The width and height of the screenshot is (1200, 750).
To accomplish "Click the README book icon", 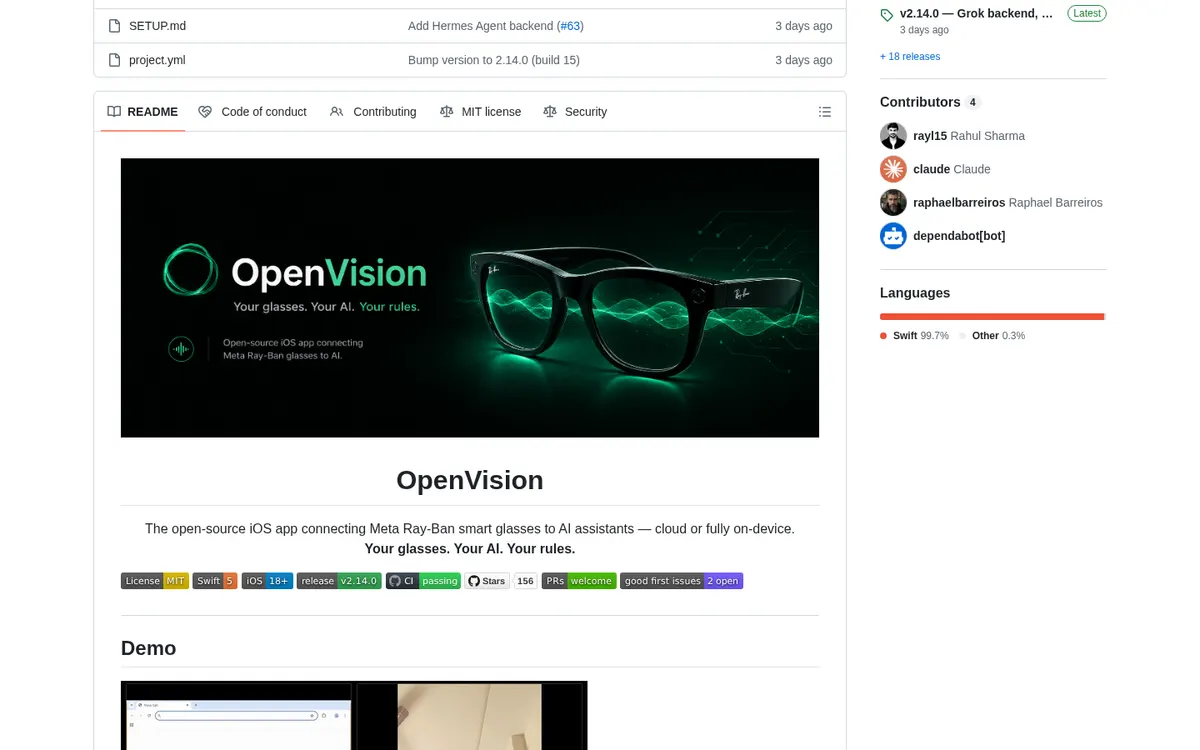I will [114, 112].
